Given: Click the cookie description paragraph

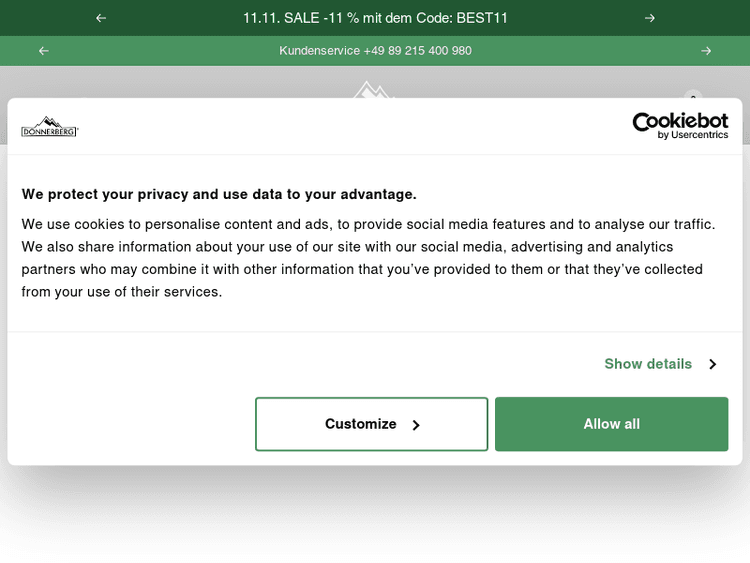Looking at the screenshot, I should 370,258.
